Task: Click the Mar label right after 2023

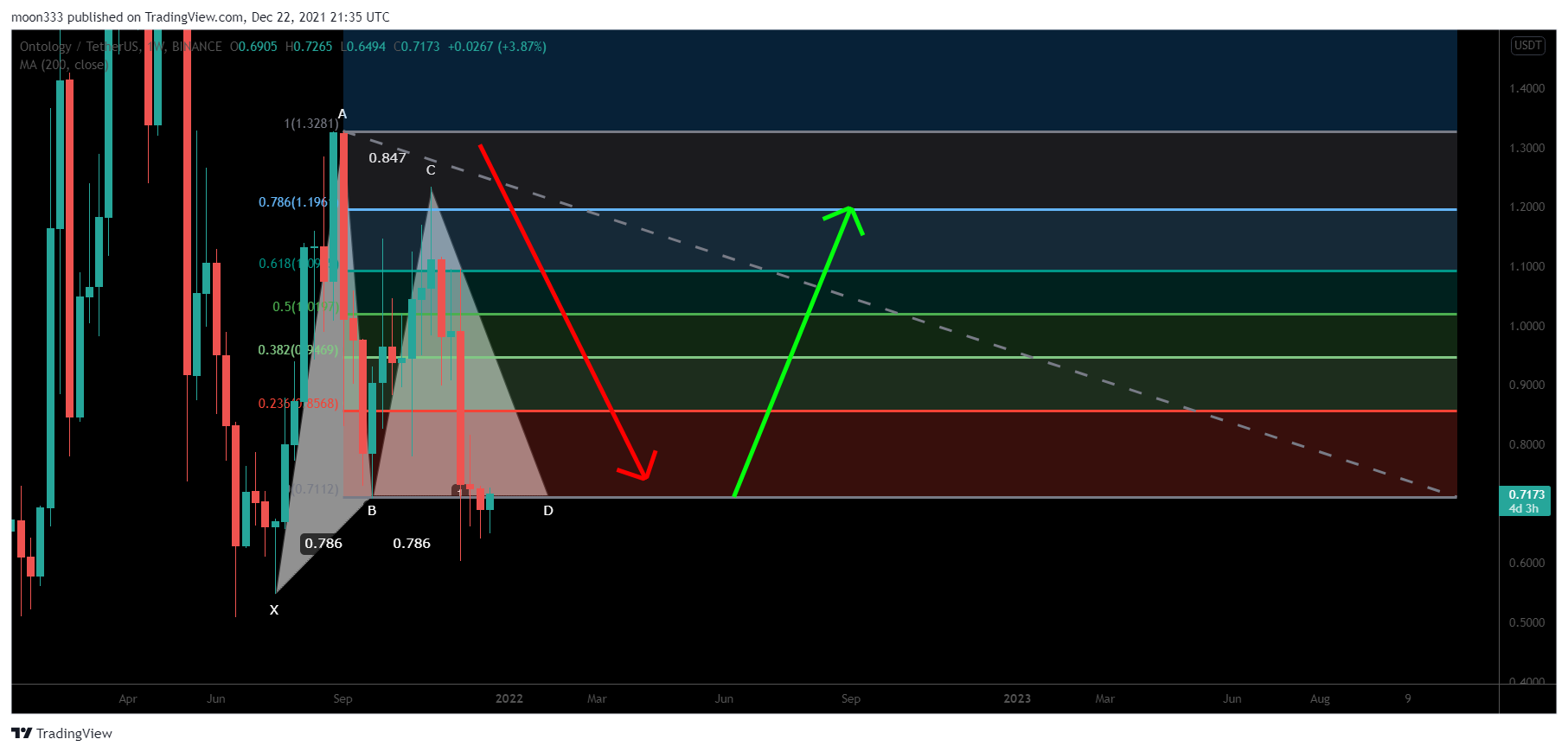Action: [x=1105, y=698]
